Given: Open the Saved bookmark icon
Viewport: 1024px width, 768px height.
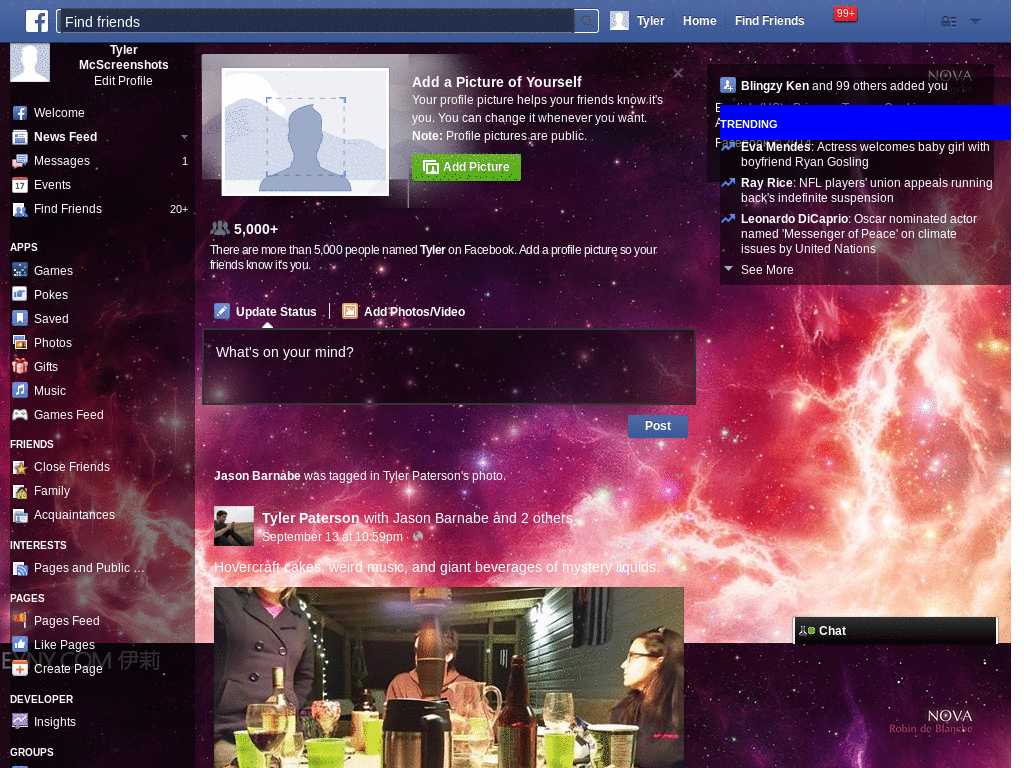Looking at the screenshot, I should pyautogui.click(x=20, y=319).
